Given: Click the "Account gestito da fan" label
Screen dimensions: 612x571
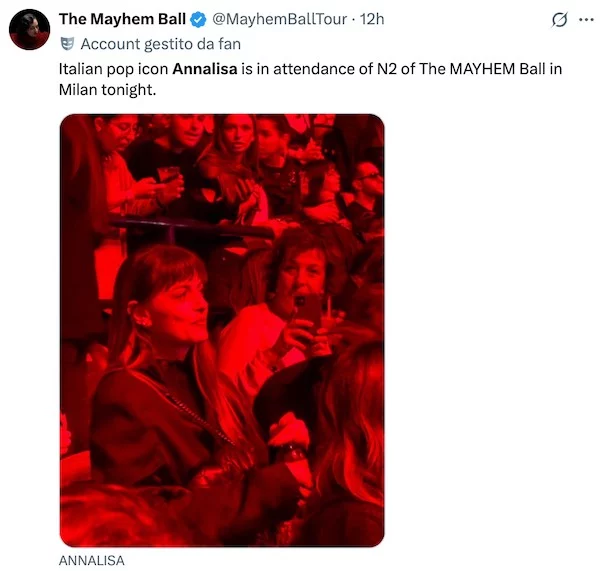Looking at the screenshot, I should pyautogui.click(x=160, y=43).
